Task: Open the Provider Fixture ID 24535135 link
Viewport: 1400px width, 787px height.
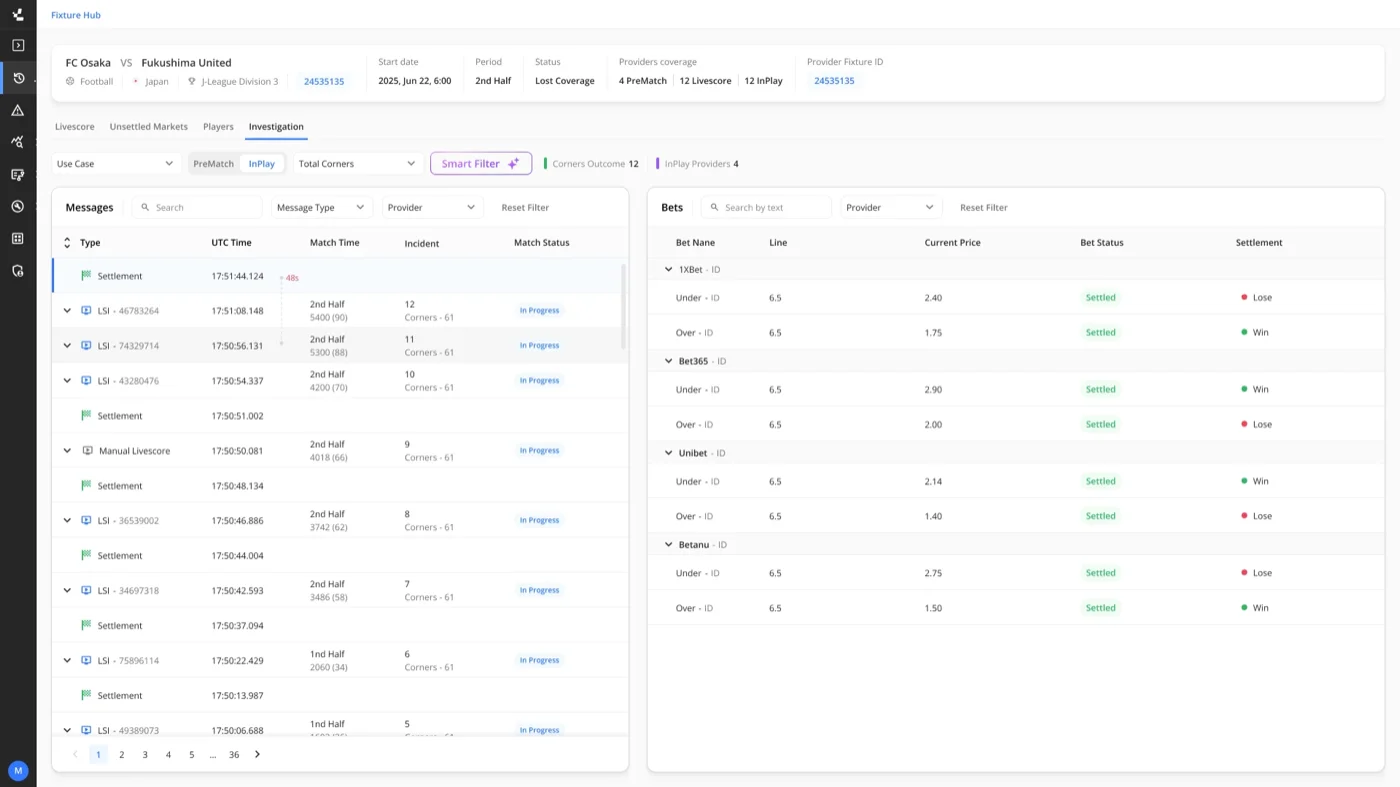Action: pos(834,81)
